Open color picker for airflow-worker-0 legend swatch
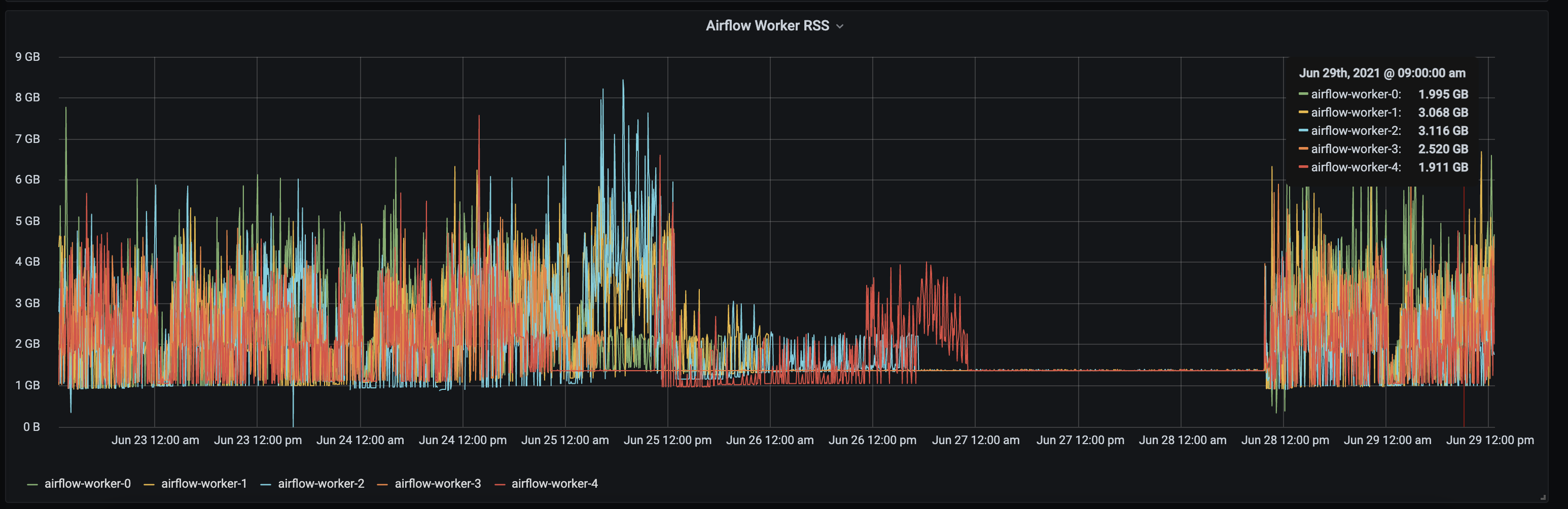1568x509 pixels. (x=33, y=485)
